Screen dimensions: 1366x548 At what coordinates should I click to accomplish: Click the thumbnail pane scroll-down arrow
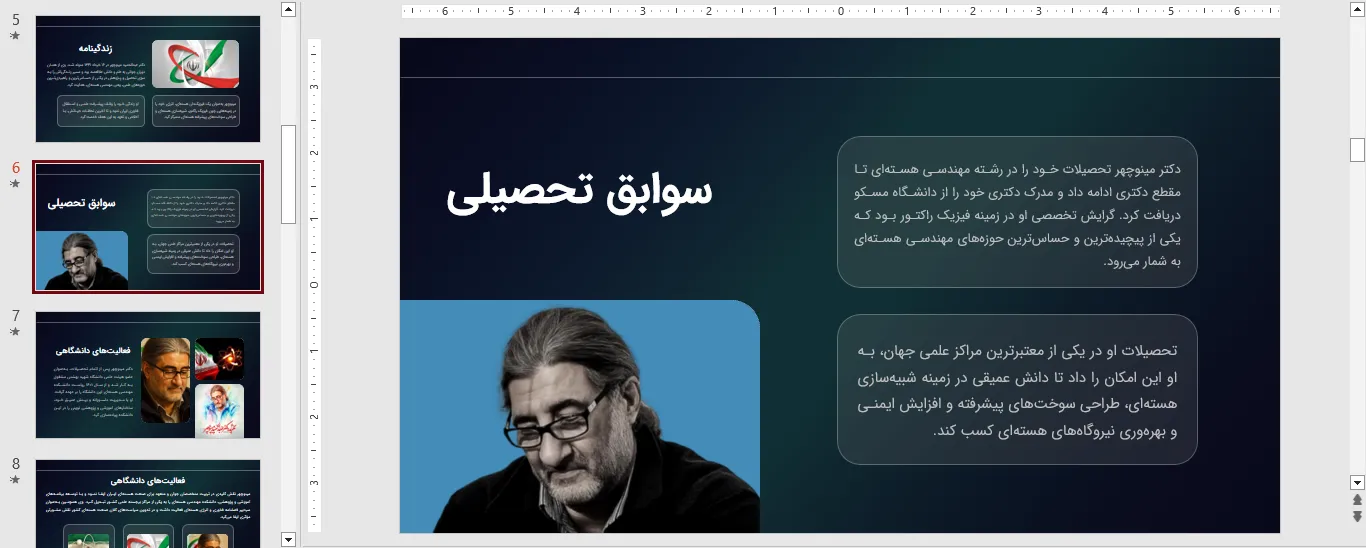click(x=289, y=540)
